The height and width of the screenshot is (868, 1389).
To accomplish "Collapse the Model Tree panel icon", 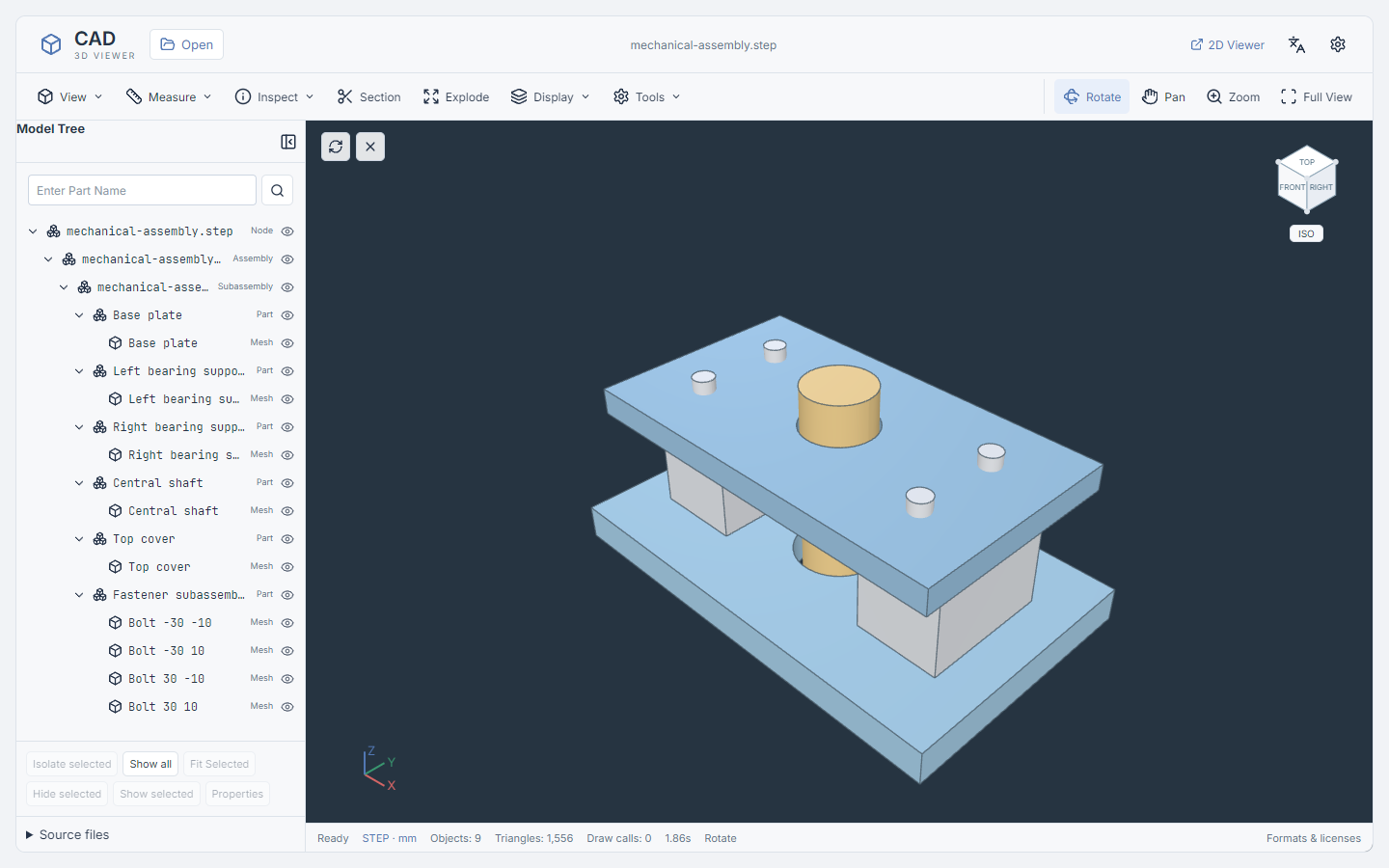I will 288,142.
